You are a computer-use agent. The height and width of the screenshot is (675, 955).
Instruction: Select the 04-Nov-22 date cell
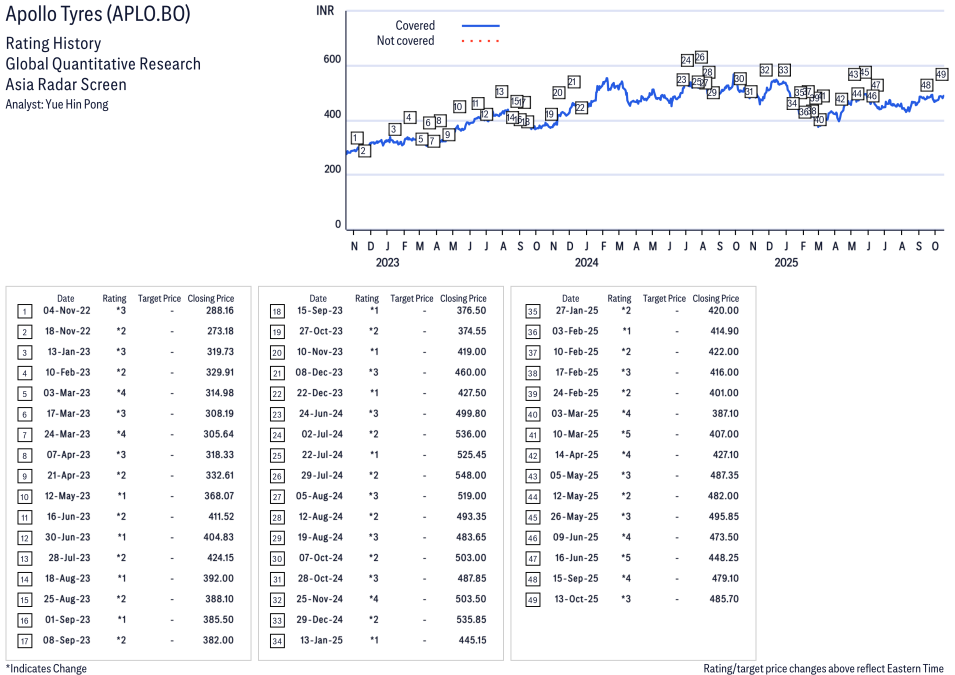65,311
